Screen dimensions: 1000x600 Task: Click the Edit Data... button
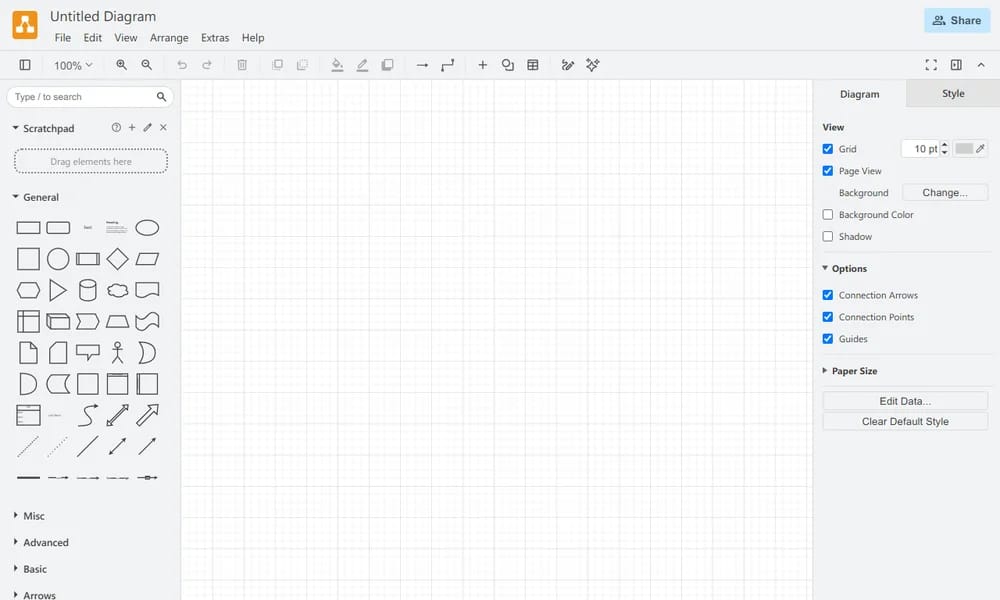point(905,401)
